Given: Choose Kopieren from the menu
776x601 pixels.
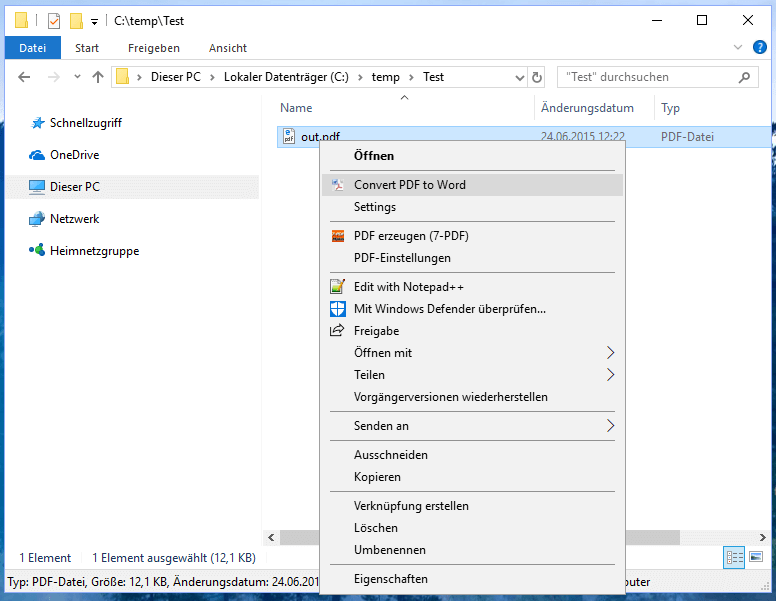Looking at the screenshot, I should (x=472, y=477).
